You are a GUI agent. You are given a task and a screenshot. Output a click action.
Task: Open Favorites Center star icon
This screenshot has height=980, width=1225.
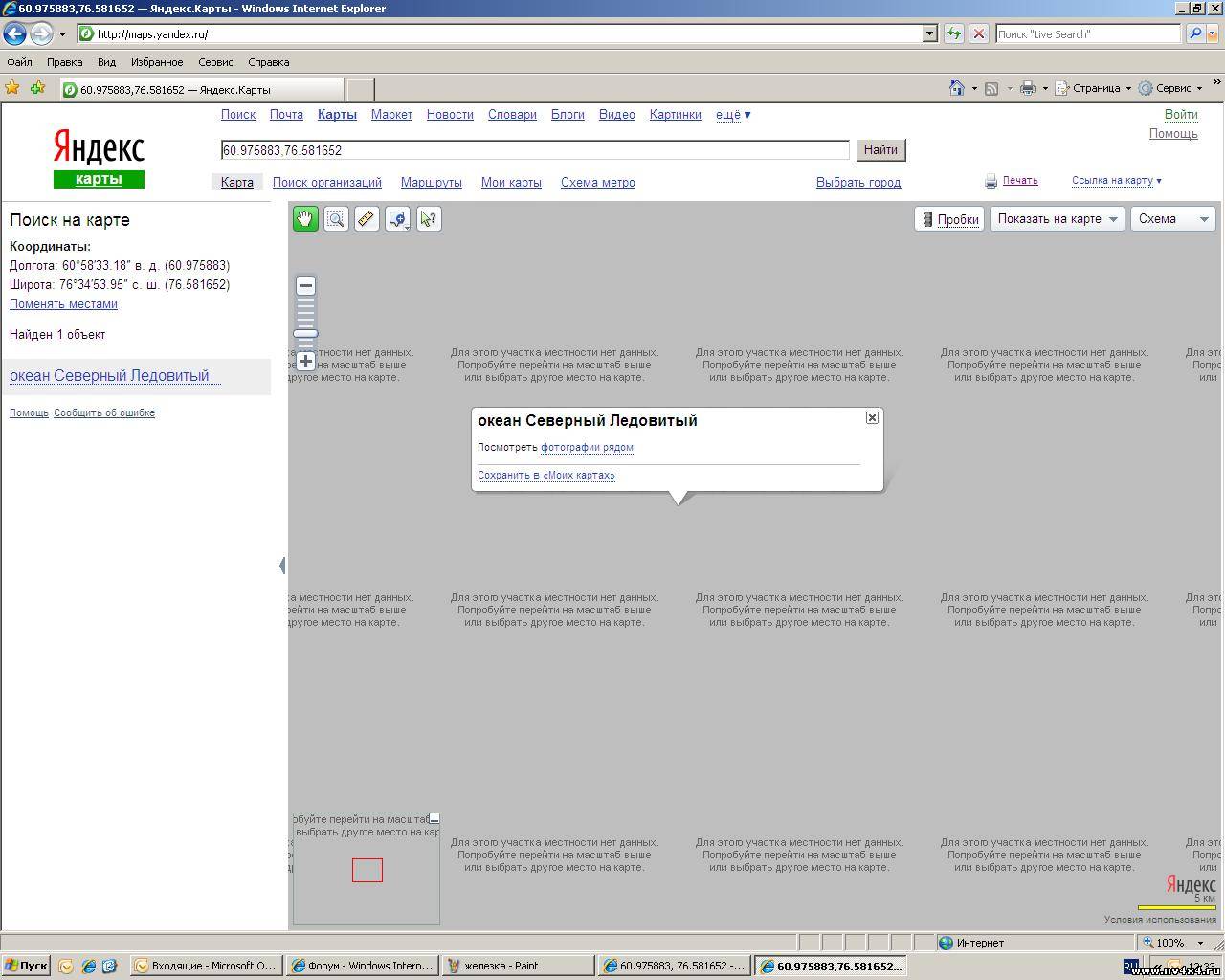pos(12,88)
